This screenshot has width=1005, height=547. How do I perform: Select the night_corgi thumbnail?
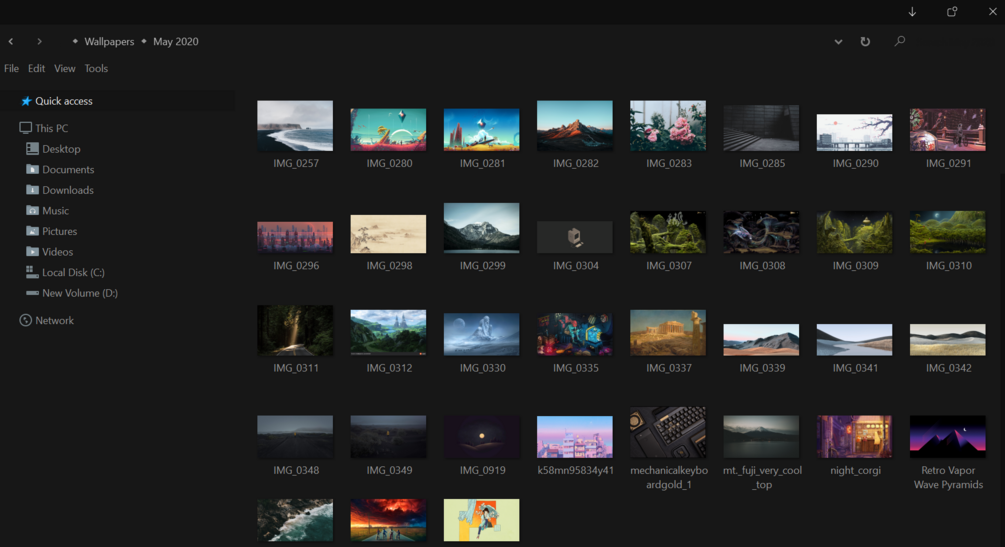click(x=854, y=437)
